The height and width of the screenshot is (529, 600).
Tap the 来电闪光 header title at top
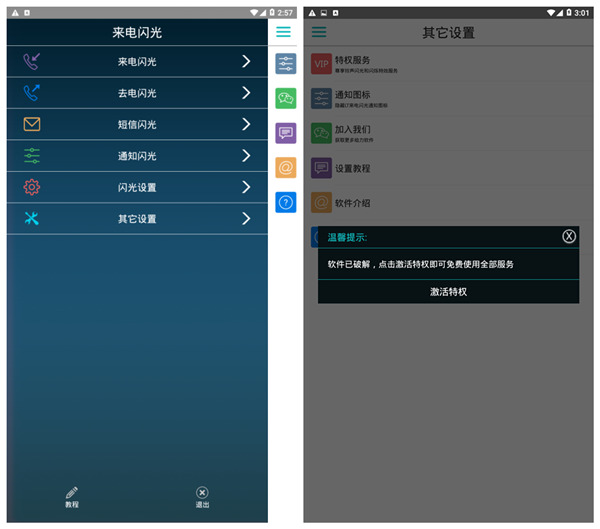point(137,33)
